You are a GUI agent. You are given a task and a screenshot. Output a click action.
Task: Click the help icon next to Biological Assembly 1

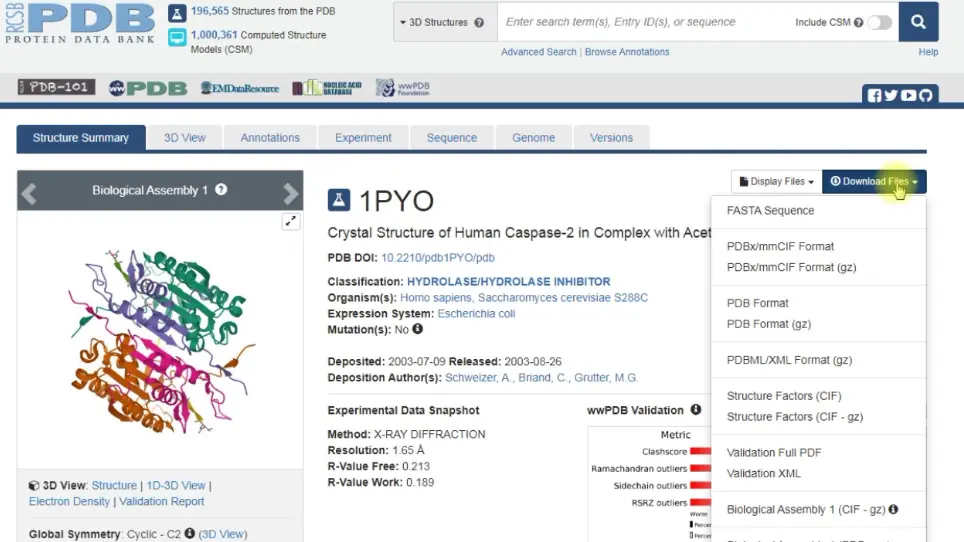click(221, 190)
